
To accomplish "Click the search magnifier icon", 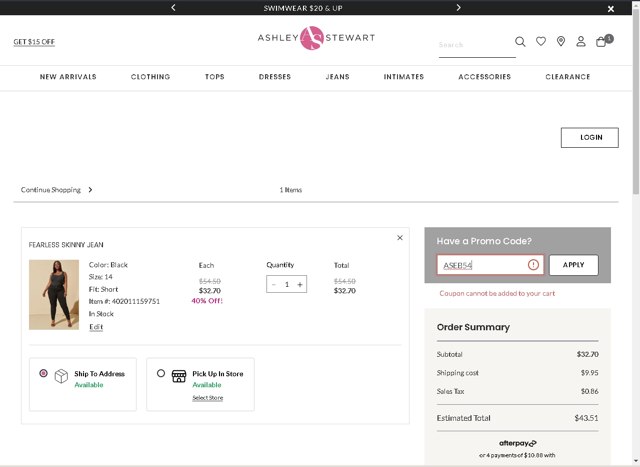I will point(520,41).
